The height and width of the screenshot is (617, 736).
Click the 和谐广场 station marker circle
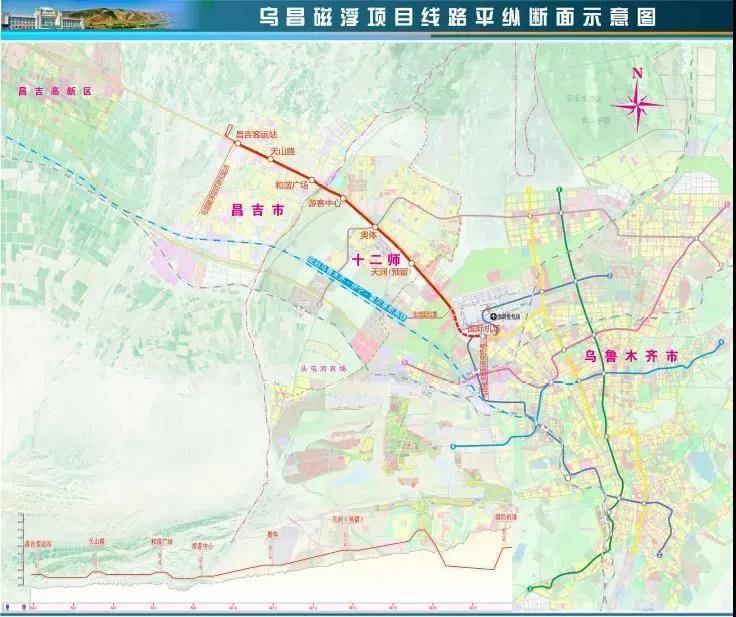pos(311,180)
